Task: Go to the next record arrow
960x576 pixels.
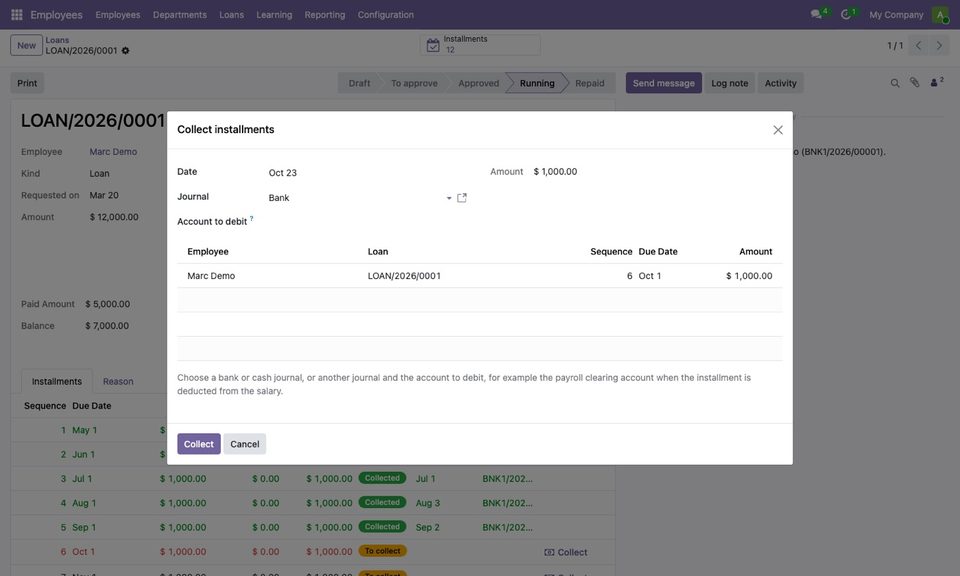Action: pos(939,45)
